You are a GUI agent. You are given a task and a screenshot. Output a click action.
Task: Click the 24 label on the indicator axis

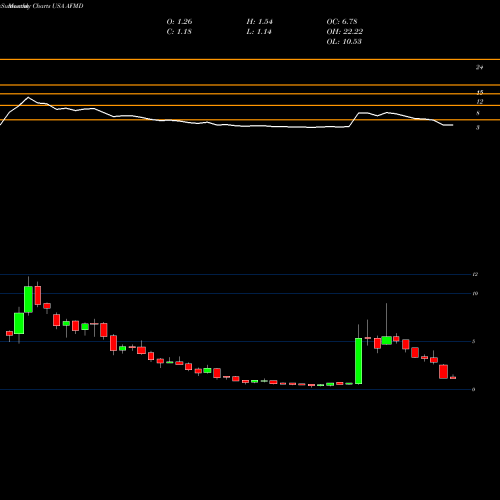tap(479, 67)
